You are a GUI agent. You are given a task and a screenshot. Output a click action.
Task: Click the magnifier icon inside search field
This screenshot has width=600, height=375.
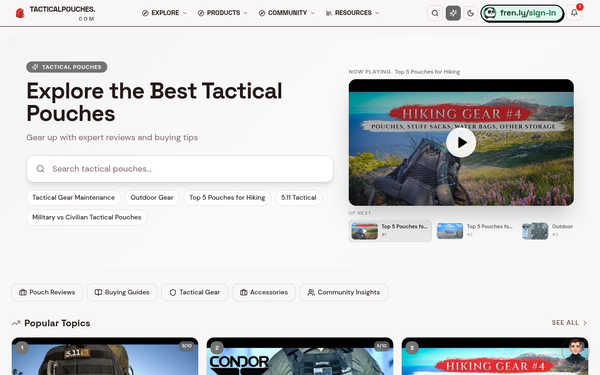pyautogui.click(x=41, y=169)
